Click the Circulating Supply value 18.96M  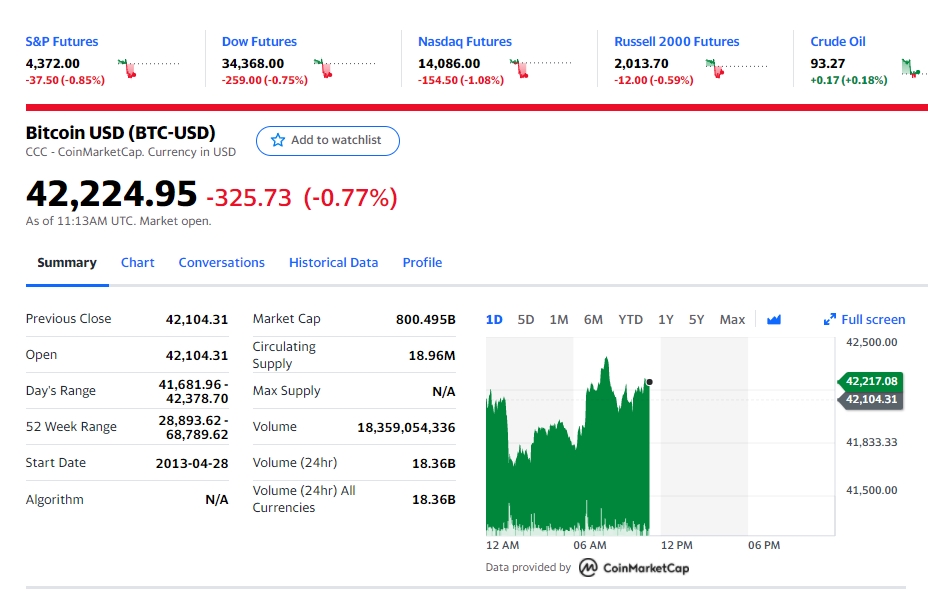pos(432,356)
